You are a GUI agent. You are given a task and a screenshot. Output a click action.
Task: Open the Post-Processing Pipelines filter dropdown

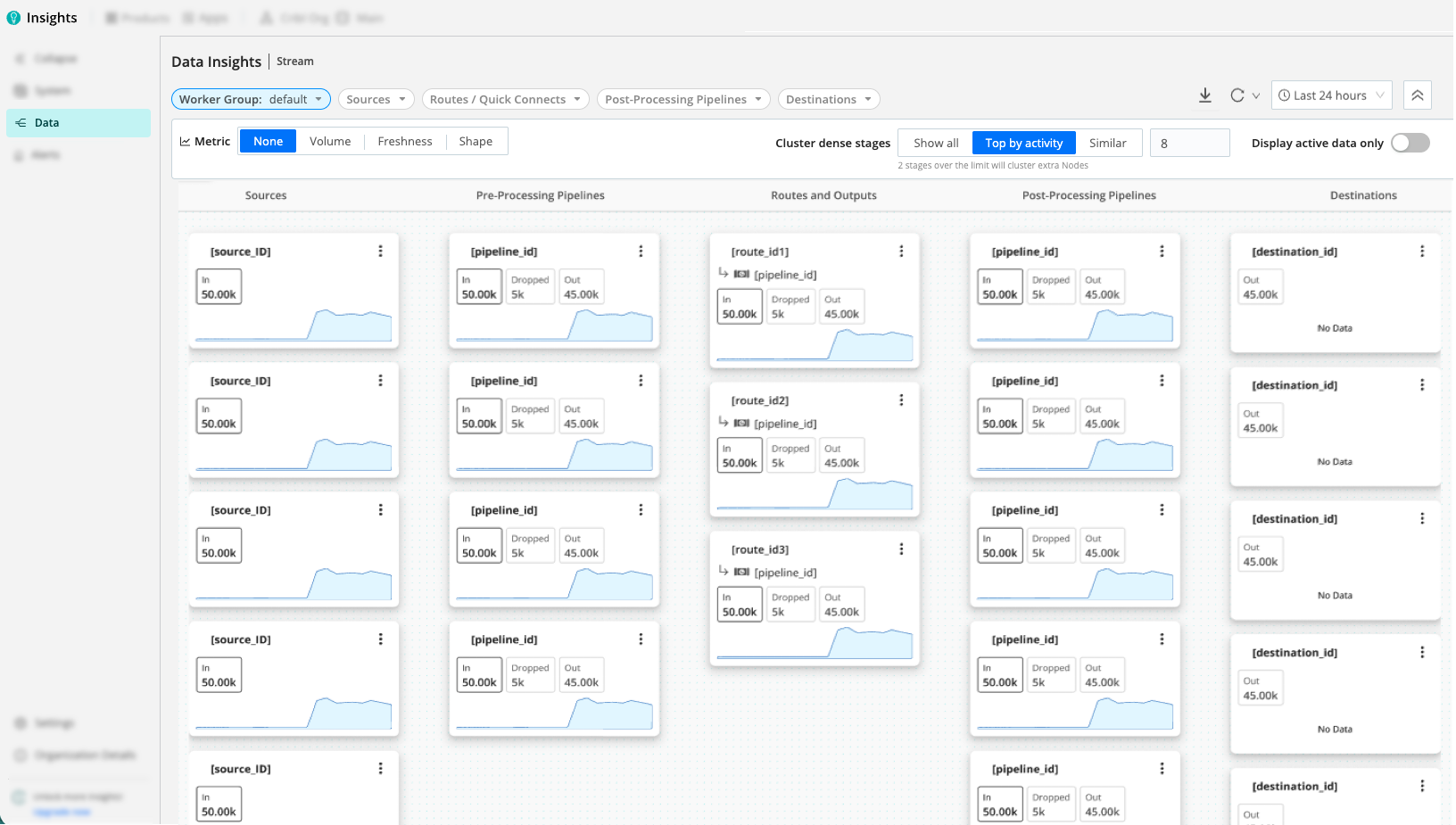[683, 99]
